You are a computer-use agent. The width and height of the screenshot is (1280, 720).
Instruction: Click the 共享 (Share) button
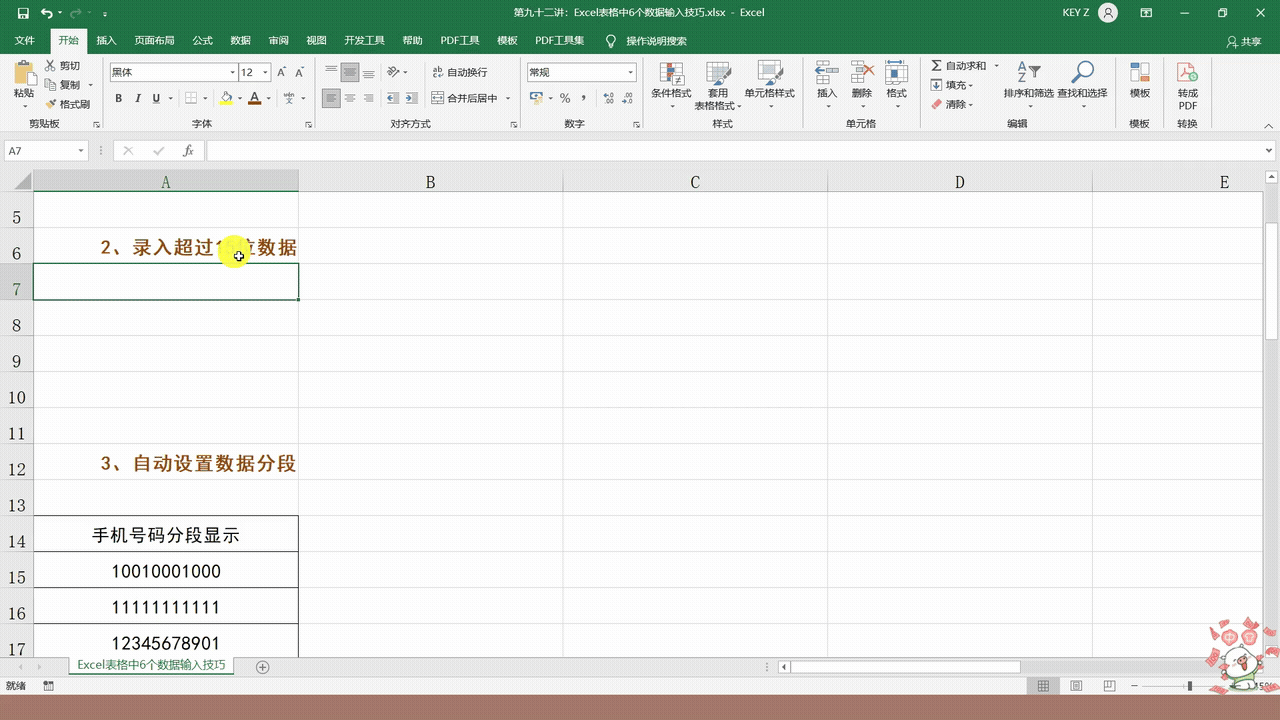pyautogui.click(x=1243, y=42)
